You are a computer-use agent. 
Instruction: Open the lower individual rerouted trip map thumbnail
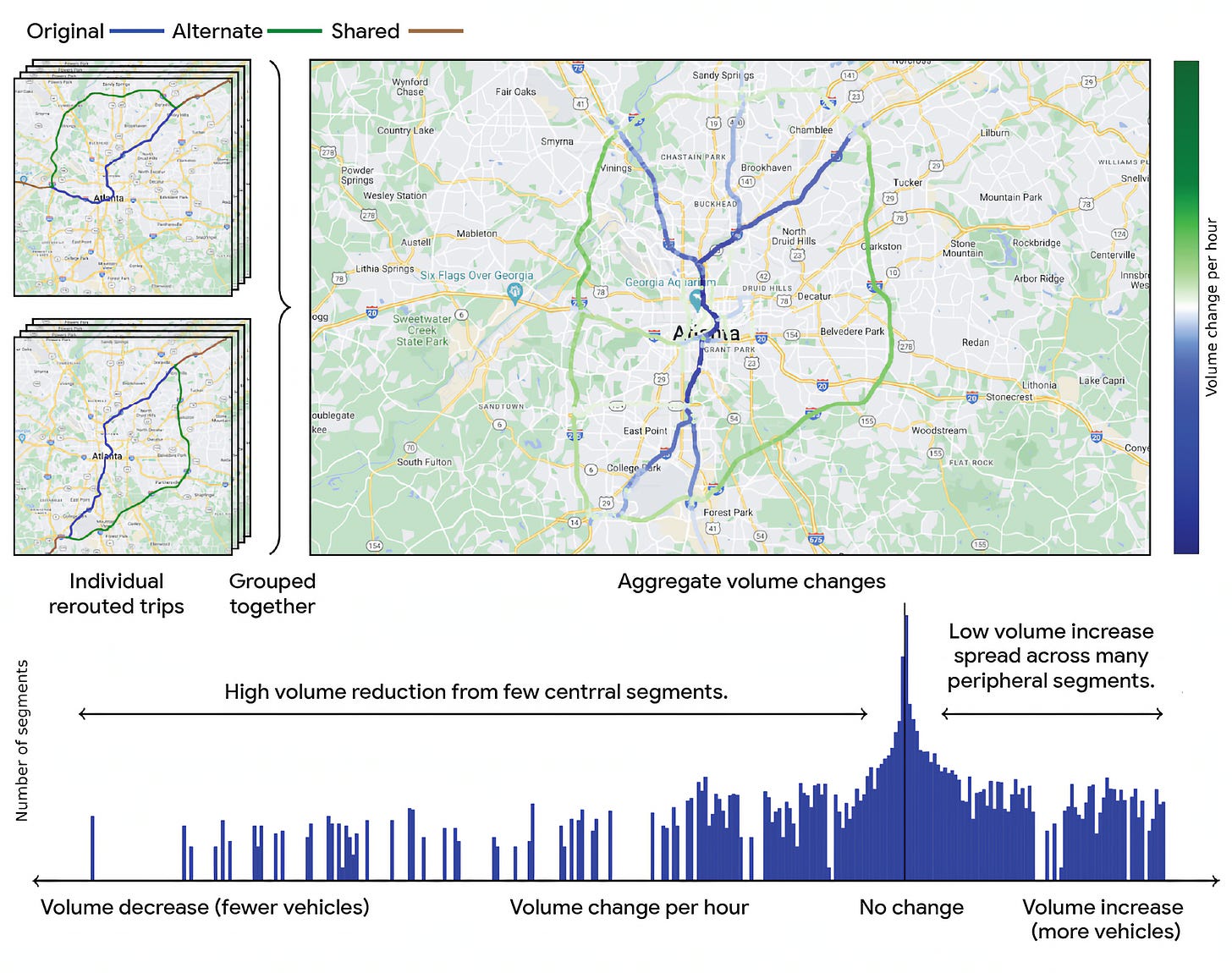pyautogui.click(x=124, y=446)
